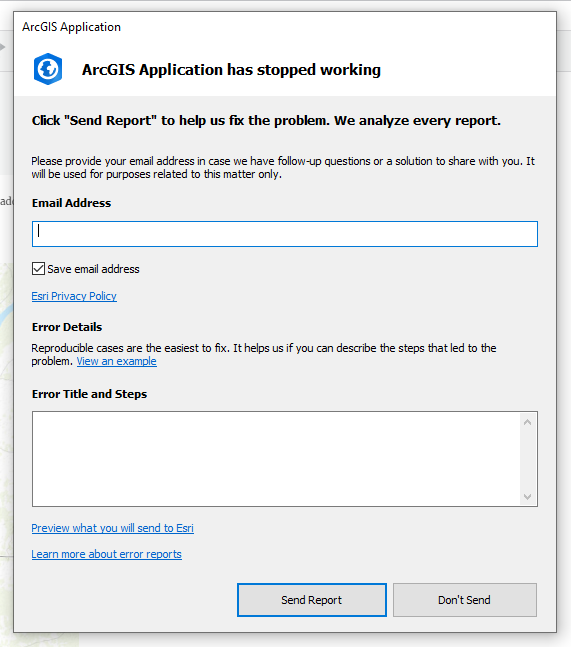This screenshot has height=647, width=571.
Task: Open the Esri Privacy Policy link
Action: click(74, 296)
